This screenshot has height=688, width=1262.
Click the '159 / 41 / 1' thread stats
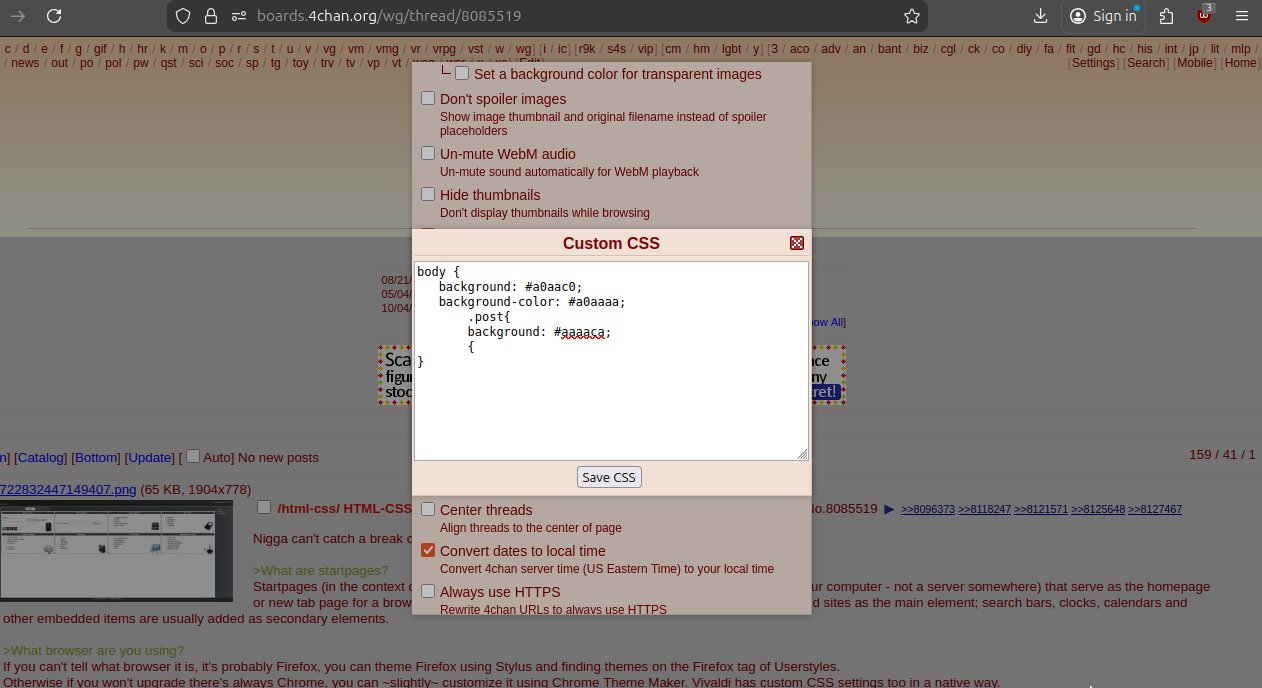1222,454
